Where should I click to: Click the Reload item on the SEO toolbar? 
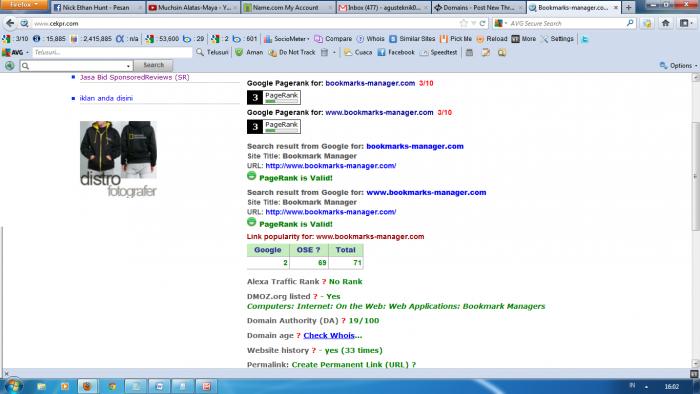click(x=492, y=39)
